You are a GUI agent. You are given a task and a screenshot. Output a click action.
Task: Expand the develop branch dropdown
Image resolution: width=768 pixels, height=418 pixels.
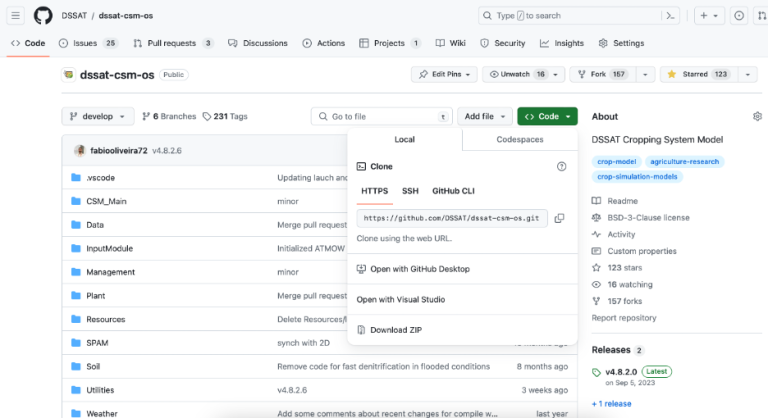click(97, 117)
